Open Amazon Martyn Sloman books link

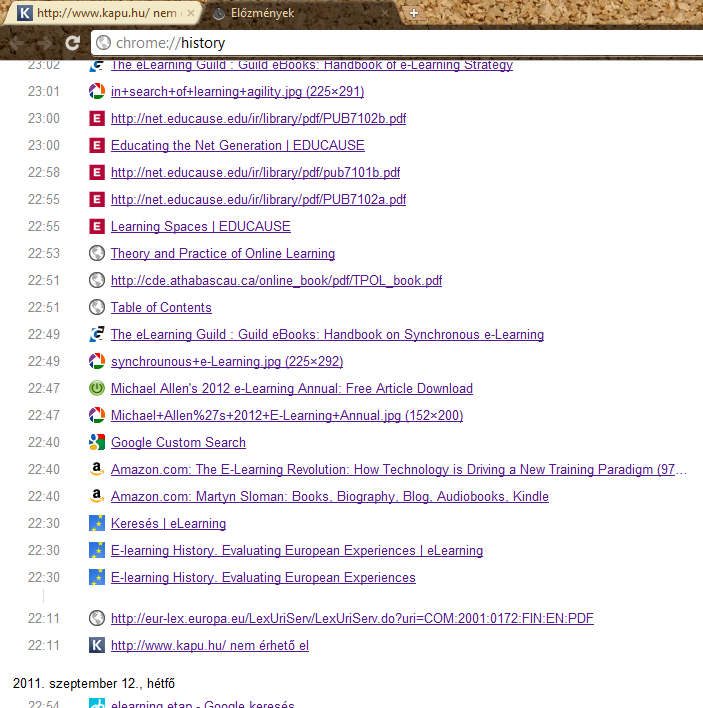click(330, 497)
